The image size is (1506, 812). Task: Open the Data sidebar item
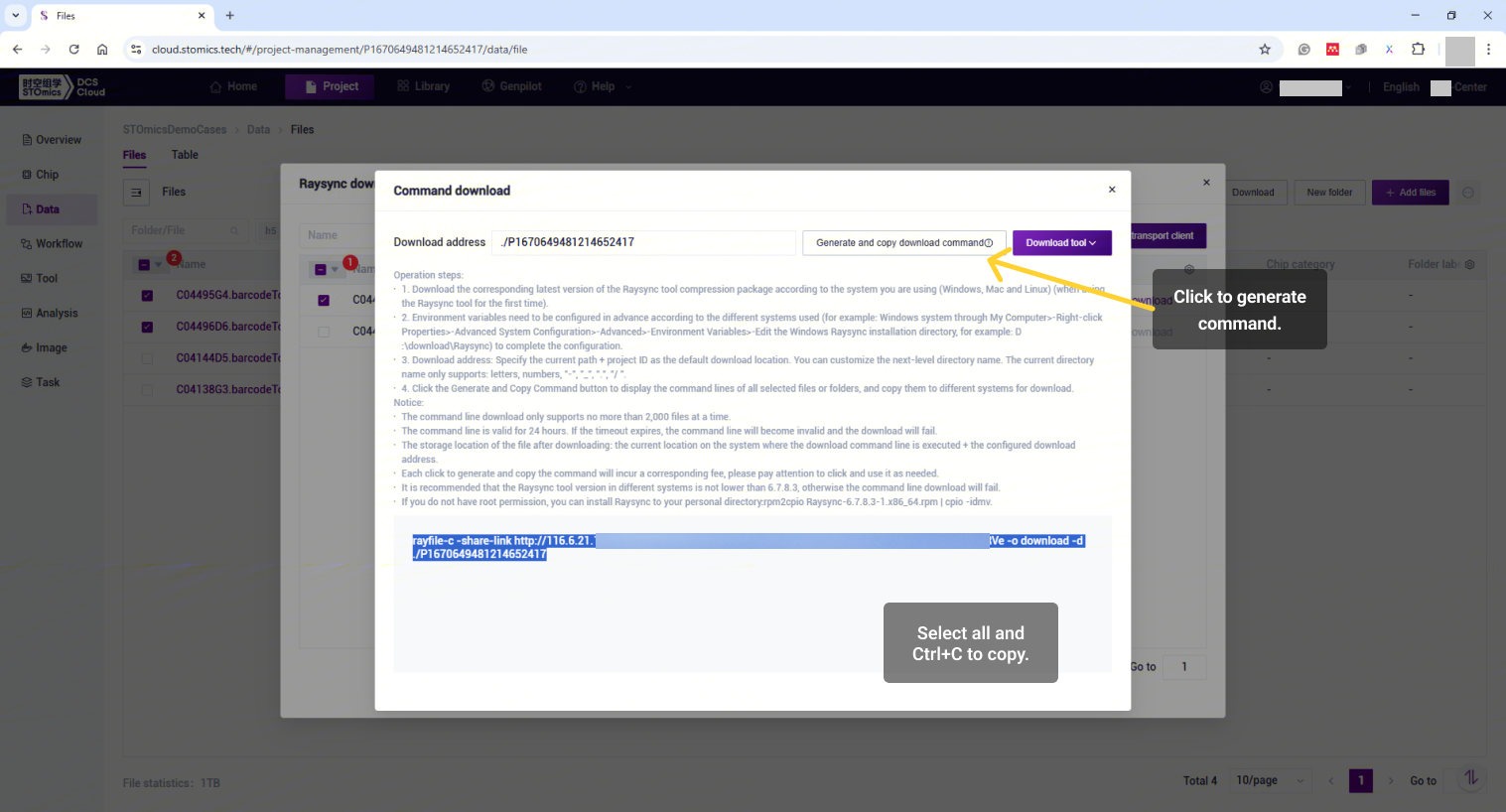(52, 209)
